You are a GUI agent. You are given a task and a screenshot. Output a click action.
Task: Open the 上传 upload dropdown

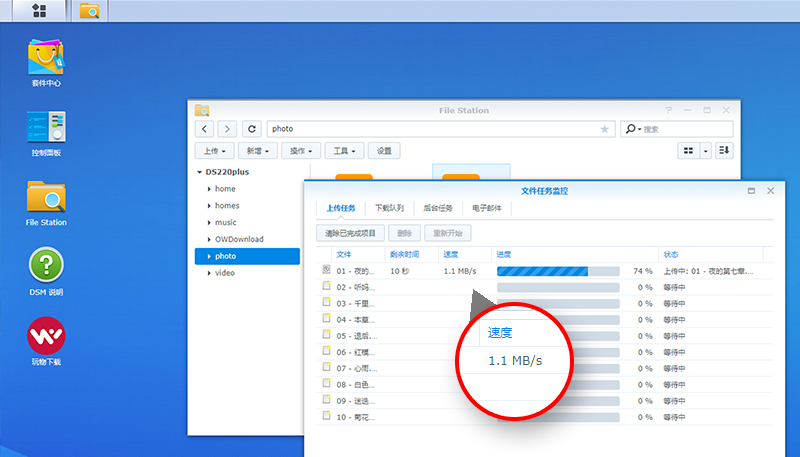click(x=214, y=151)
